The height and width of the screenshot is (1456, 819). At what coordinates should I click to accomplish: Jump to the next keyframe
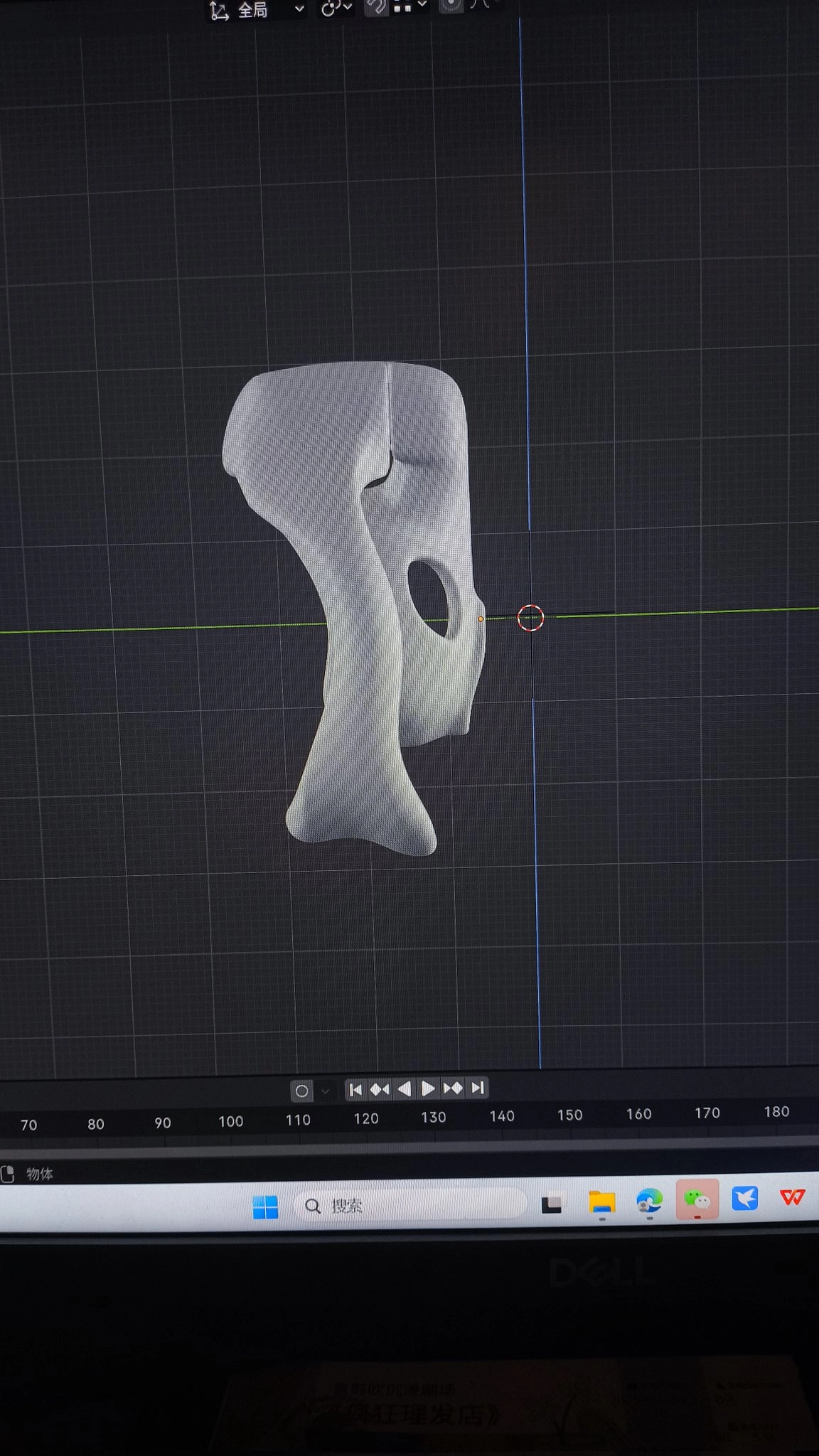[x=453, y=1088]
